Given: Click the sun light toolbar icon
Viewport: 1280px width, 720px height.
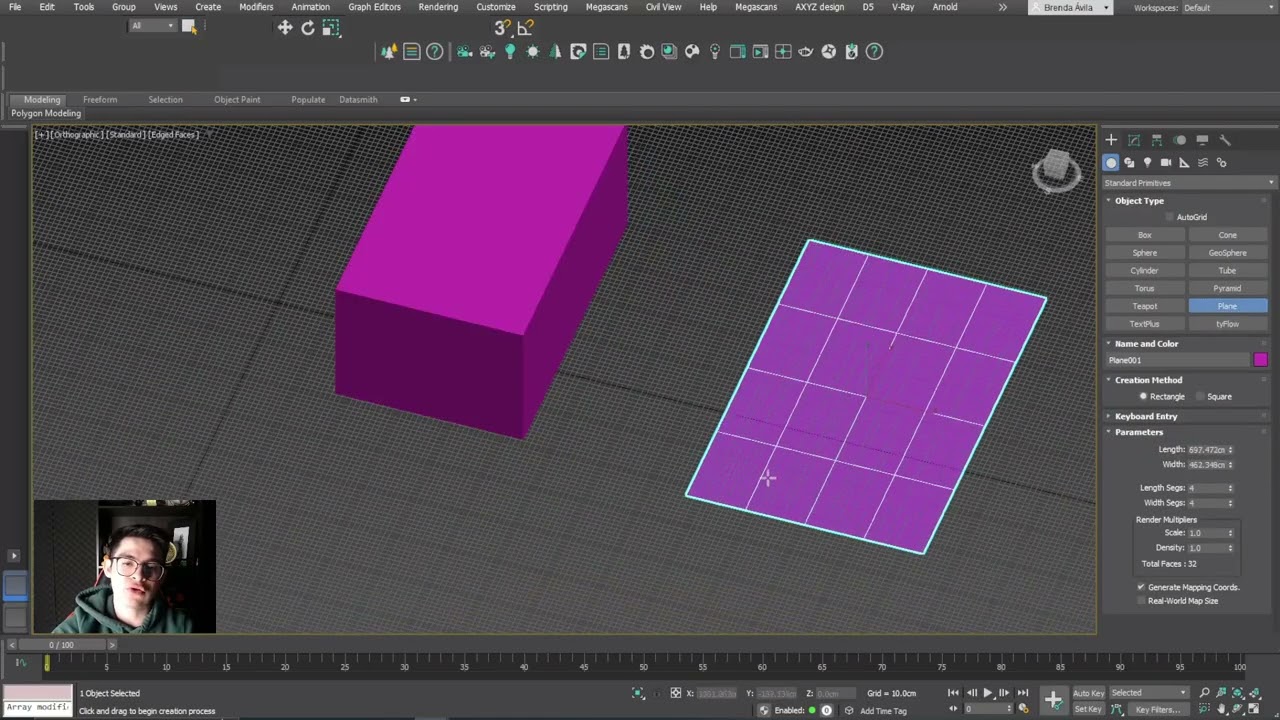Looking at the screenshot, I should pyautogui.click(x=532, y=52).
